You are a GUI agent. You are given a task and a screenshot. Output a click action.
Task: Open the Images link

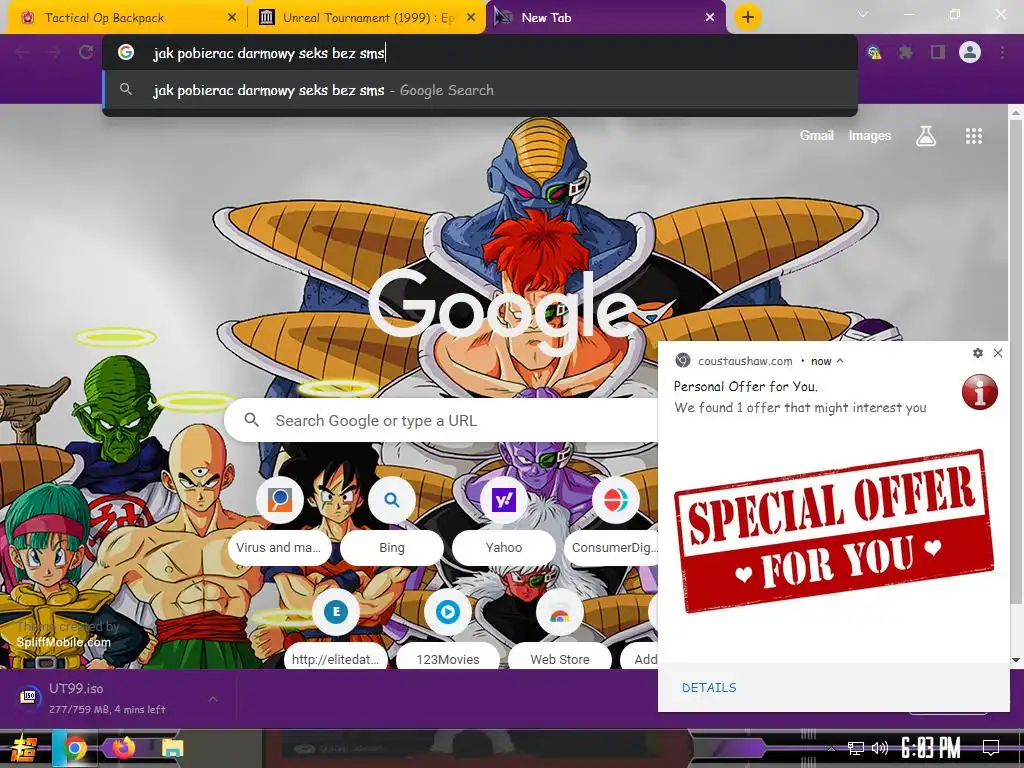click(x=869, y=135)
